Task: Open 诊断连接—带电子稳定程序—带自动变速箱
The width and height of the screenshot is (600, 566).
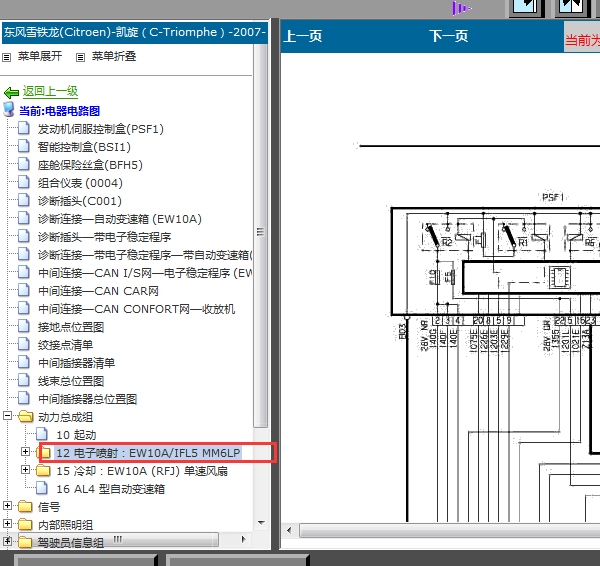Action: click(x=145, y=255)
